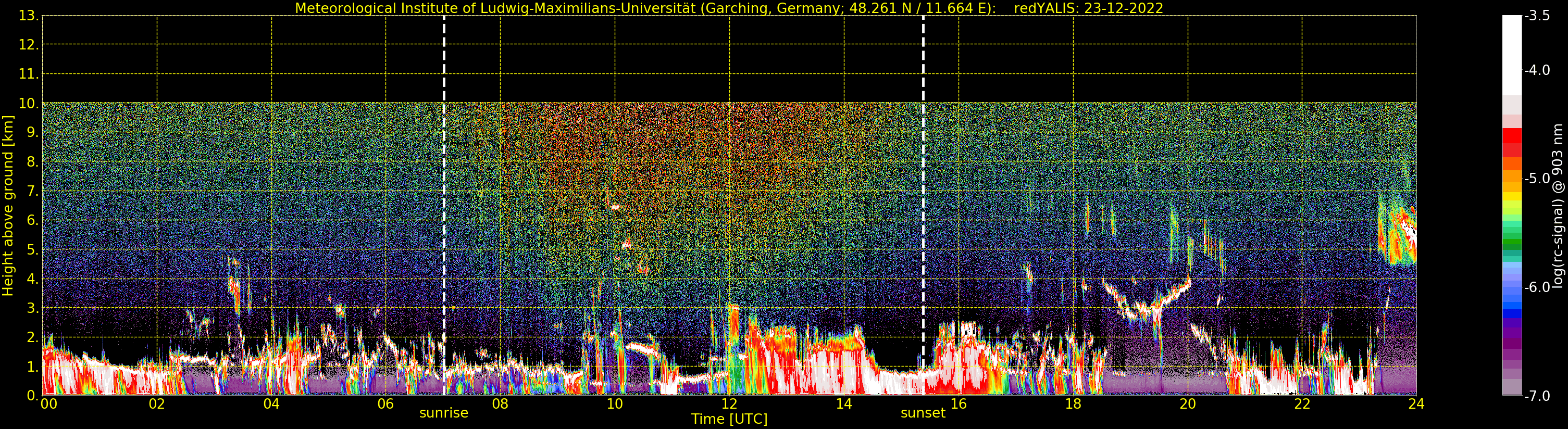Image resolution: width=1568 pixels, height=429 pixels.
Task: Click the '22' time tick label
Action: (x=1302, y=404)
